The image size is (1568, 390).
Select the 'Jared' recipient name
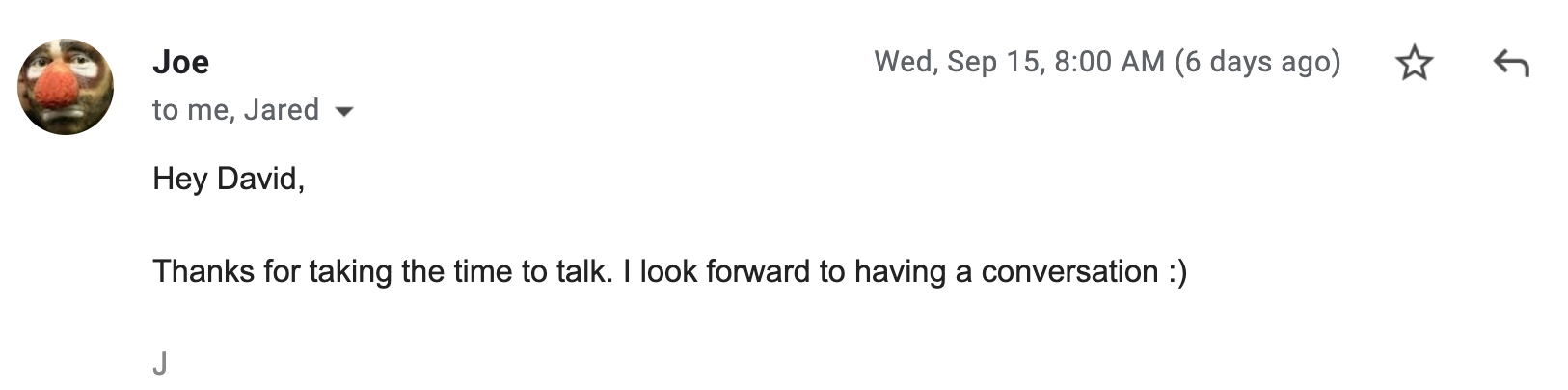pos(281,110)
